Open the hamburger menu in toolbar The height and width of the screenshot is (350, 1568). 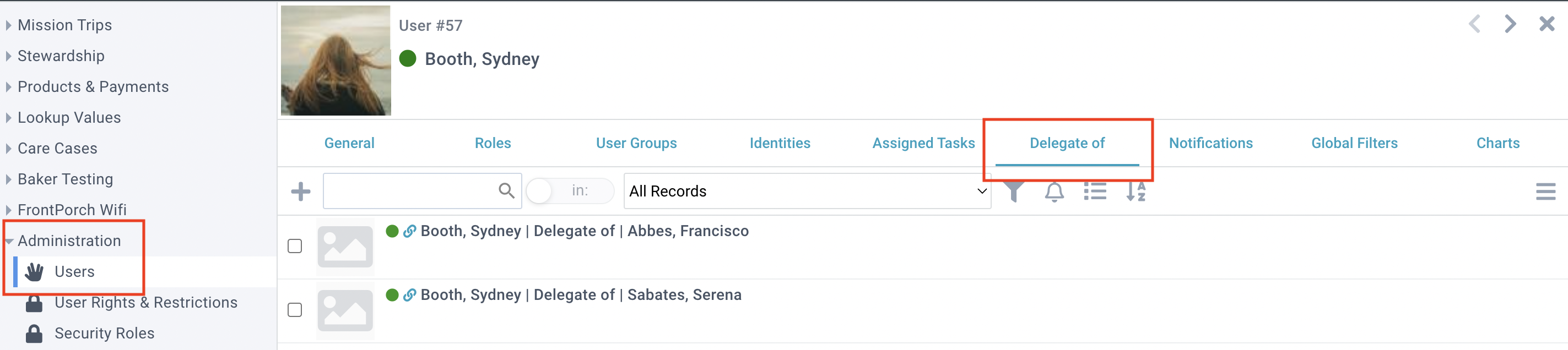1545,192
